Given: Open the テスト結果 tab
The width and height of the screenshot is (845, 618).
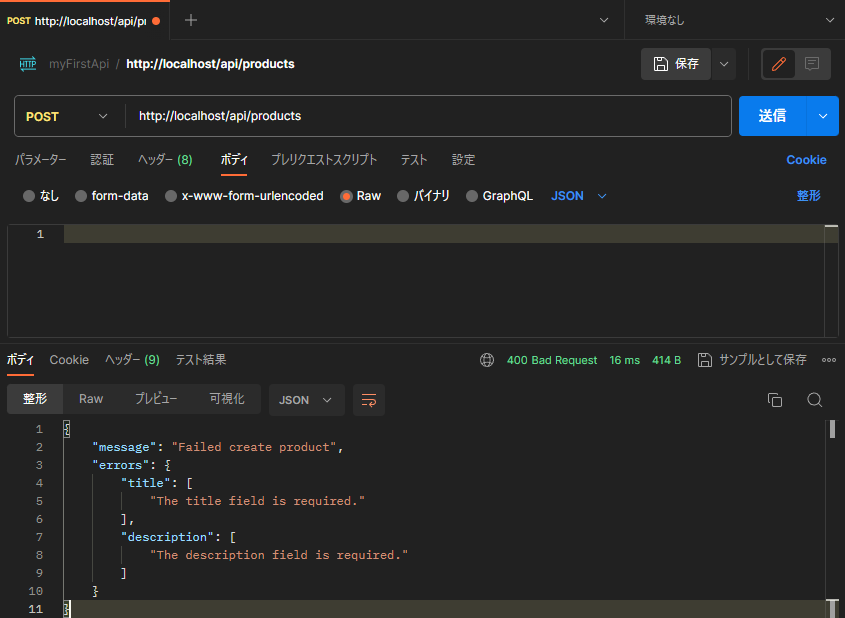Looking at the screenshot, I should click(x=201, y=360).
